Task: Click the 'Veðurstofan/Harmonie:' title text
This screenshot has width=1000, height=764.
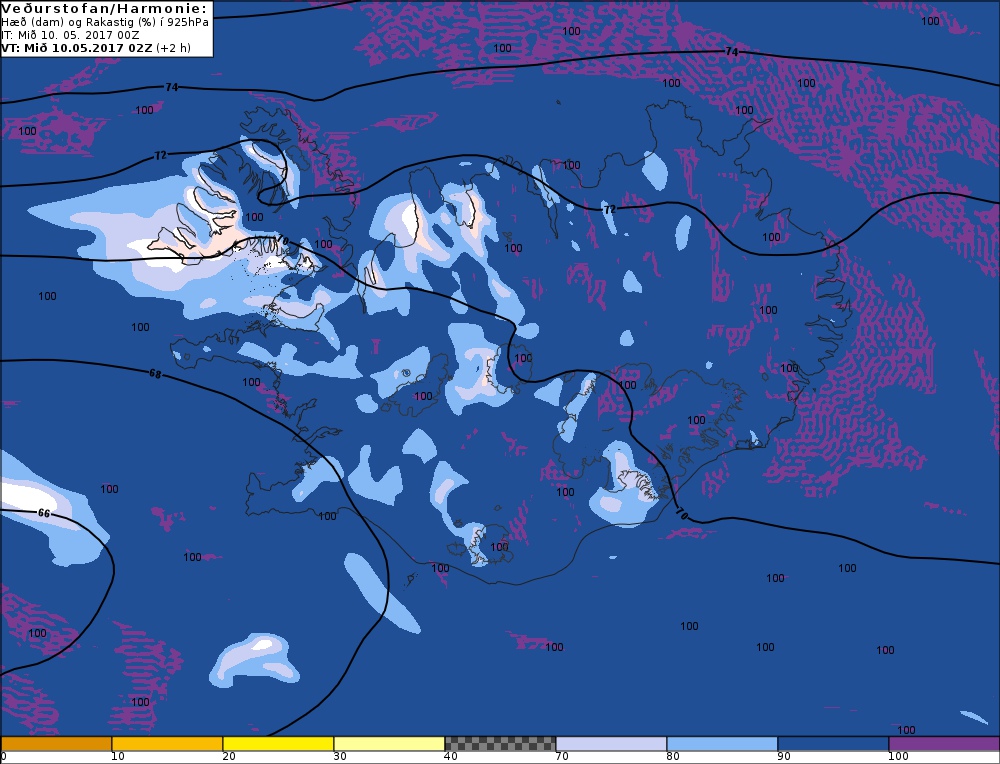Action: 105,9
